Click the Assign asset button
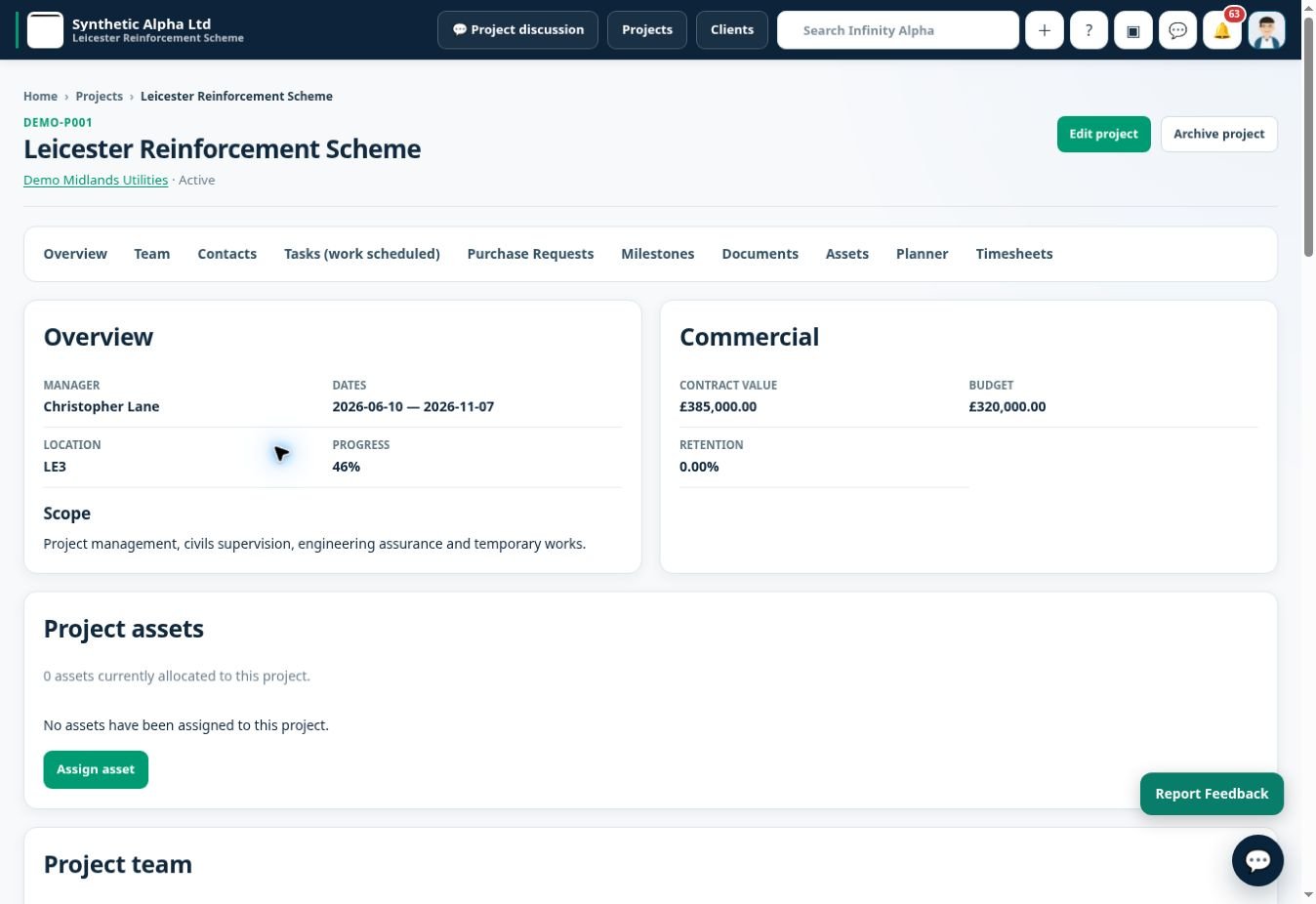 [x=96, y=769]
